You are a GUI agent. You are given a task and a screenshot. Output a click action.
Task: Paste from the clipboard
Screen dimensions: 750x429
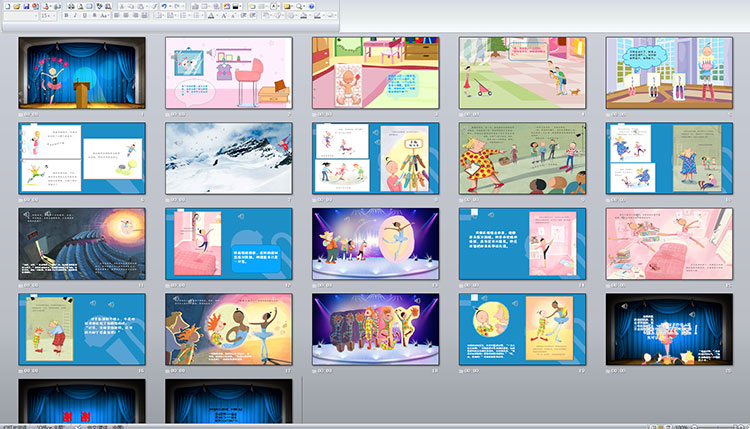[140, 6]
